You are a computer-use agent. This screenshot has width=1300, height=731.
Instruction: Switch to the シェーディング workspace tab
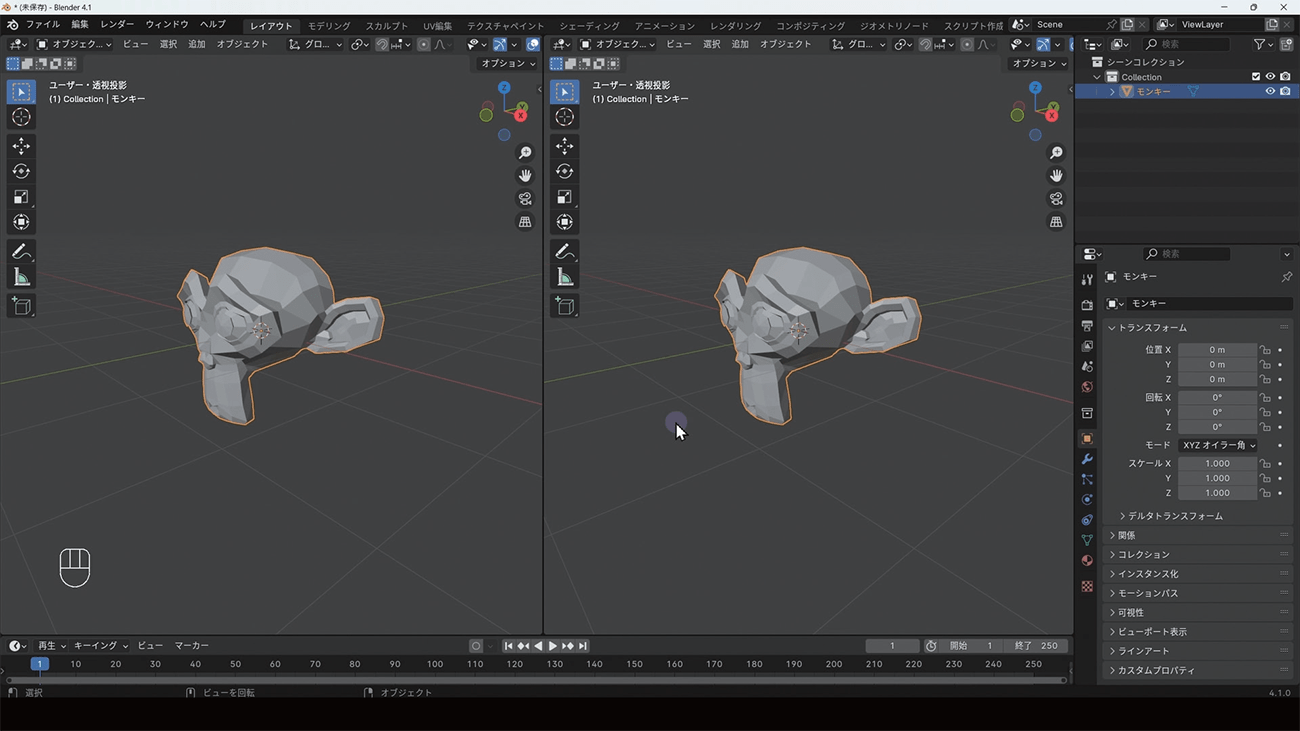tap(589, 26)
